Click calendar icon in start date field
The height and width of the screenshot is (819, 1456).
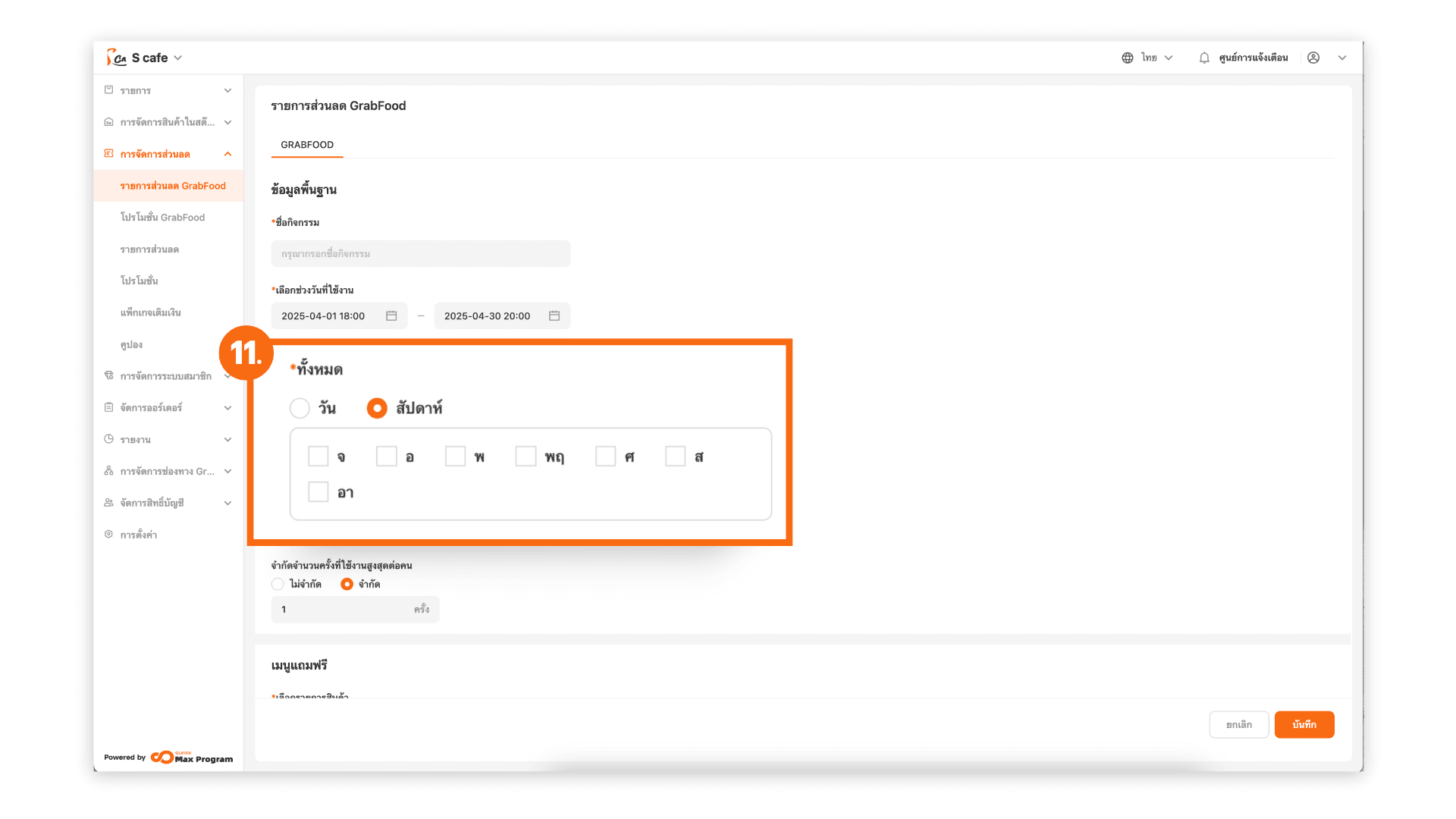pyautogui.click(x=391, y=315)
